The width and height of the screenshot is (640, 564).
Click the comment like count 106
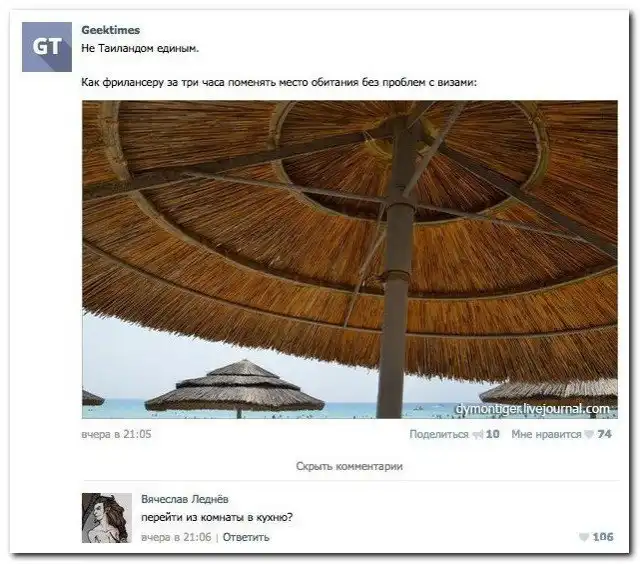pos(602,537)
